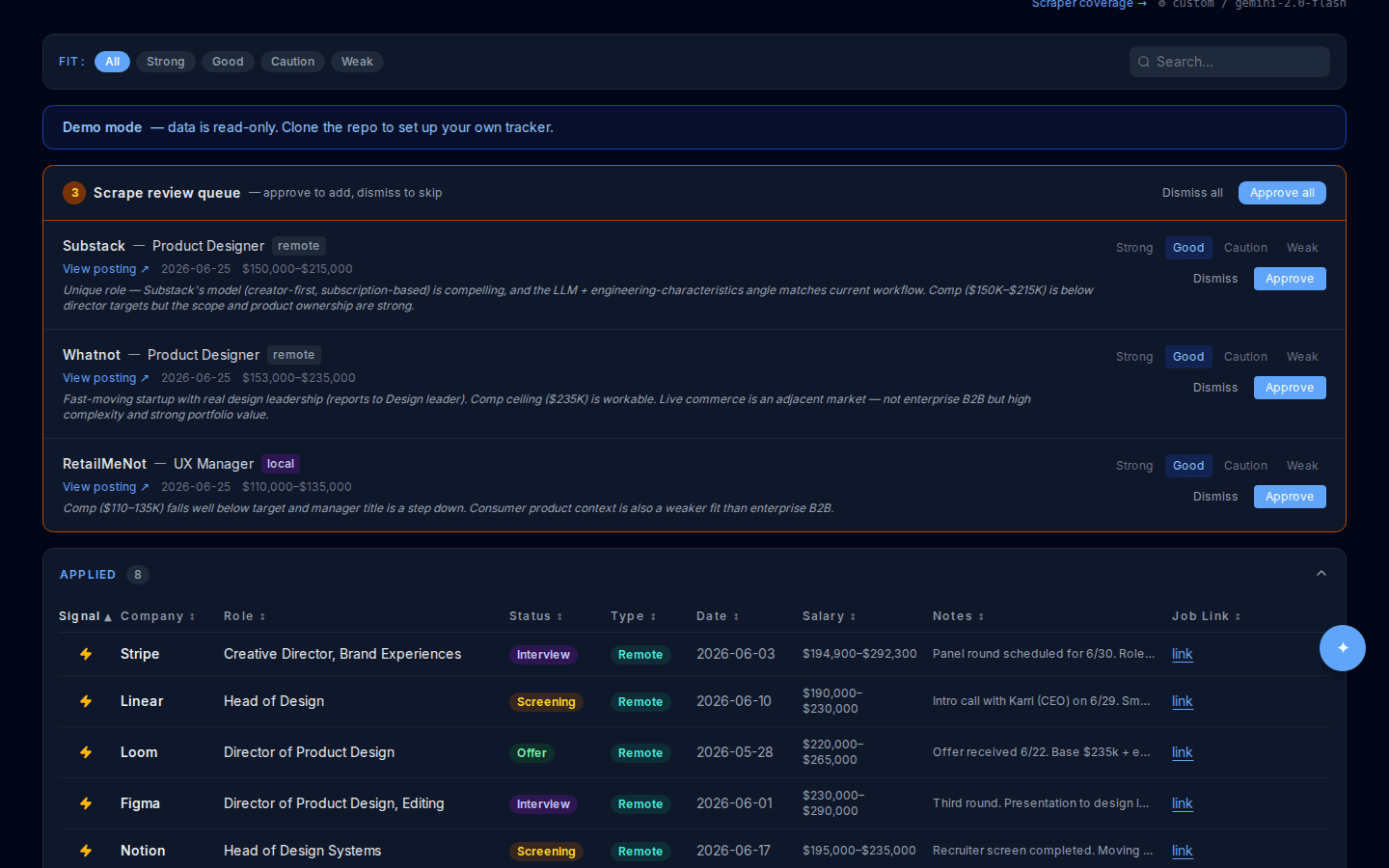This screenshot has width=1389, height=868.
Task: Set Whatnot posting rating to Strong
Action: [1134, 357]
